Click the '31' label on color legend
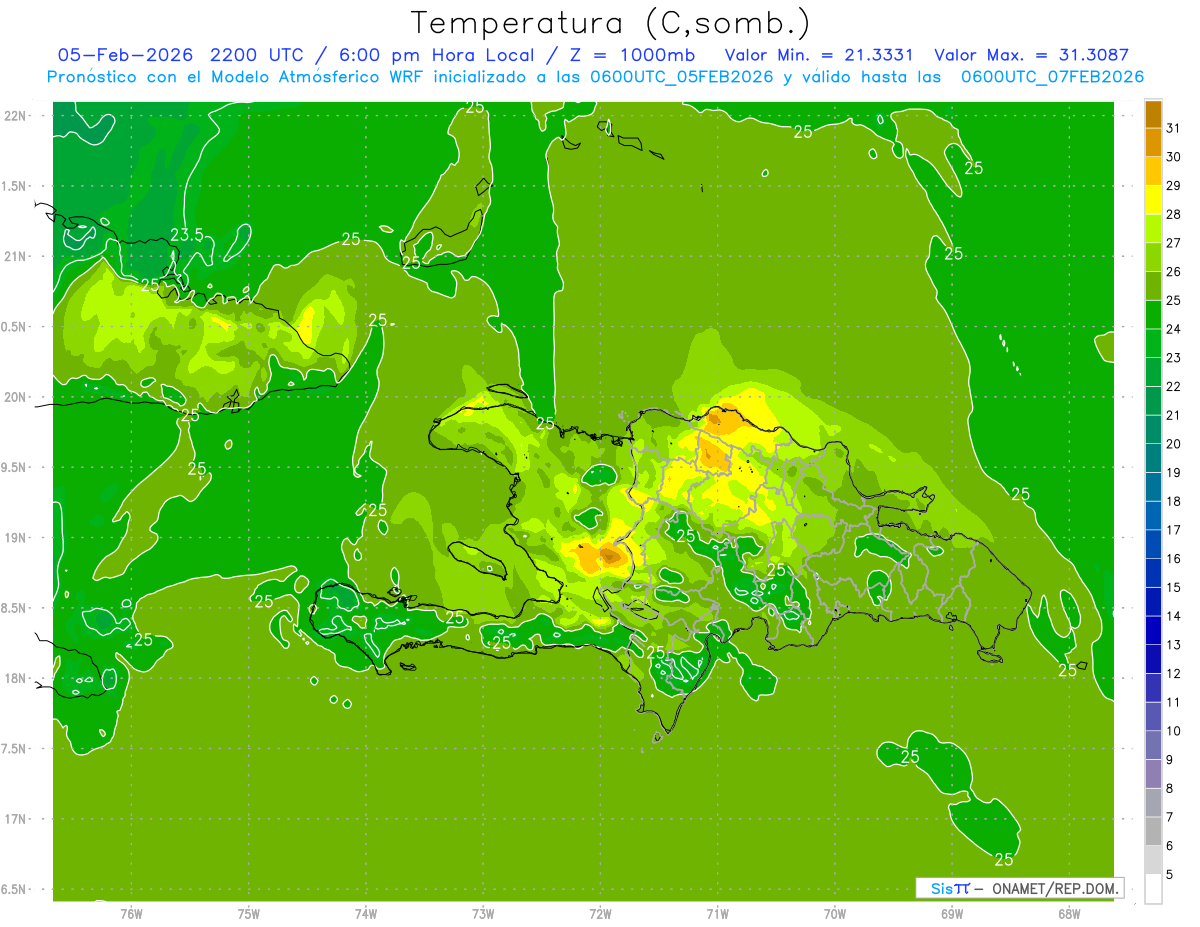This screenshot has width=1200, height=927. 1173,128
